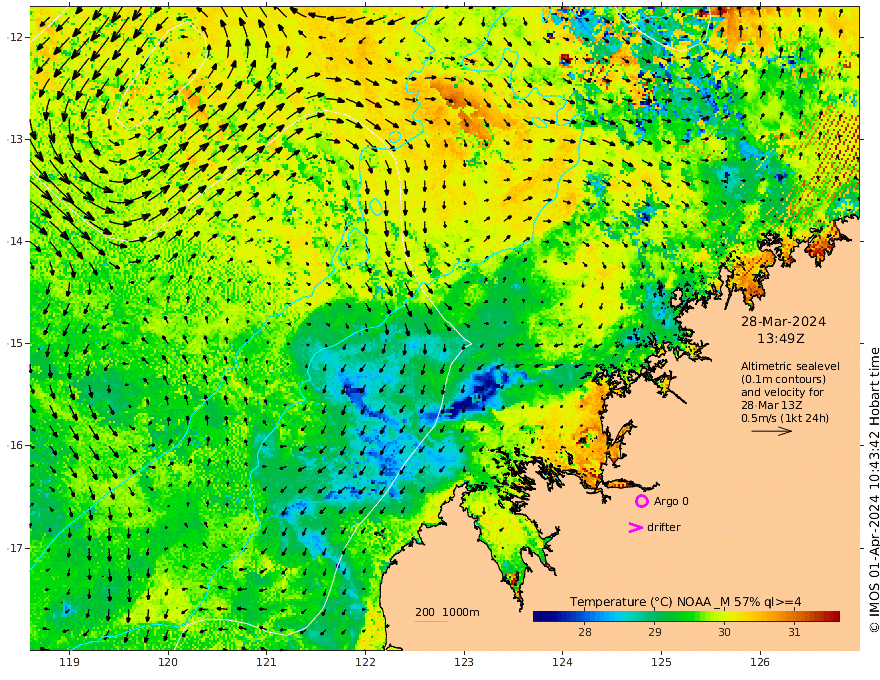The width and height of the screenshot is (880, 680).
Task: Click the longitude axis label 119
Action: (x=69, y=663)
